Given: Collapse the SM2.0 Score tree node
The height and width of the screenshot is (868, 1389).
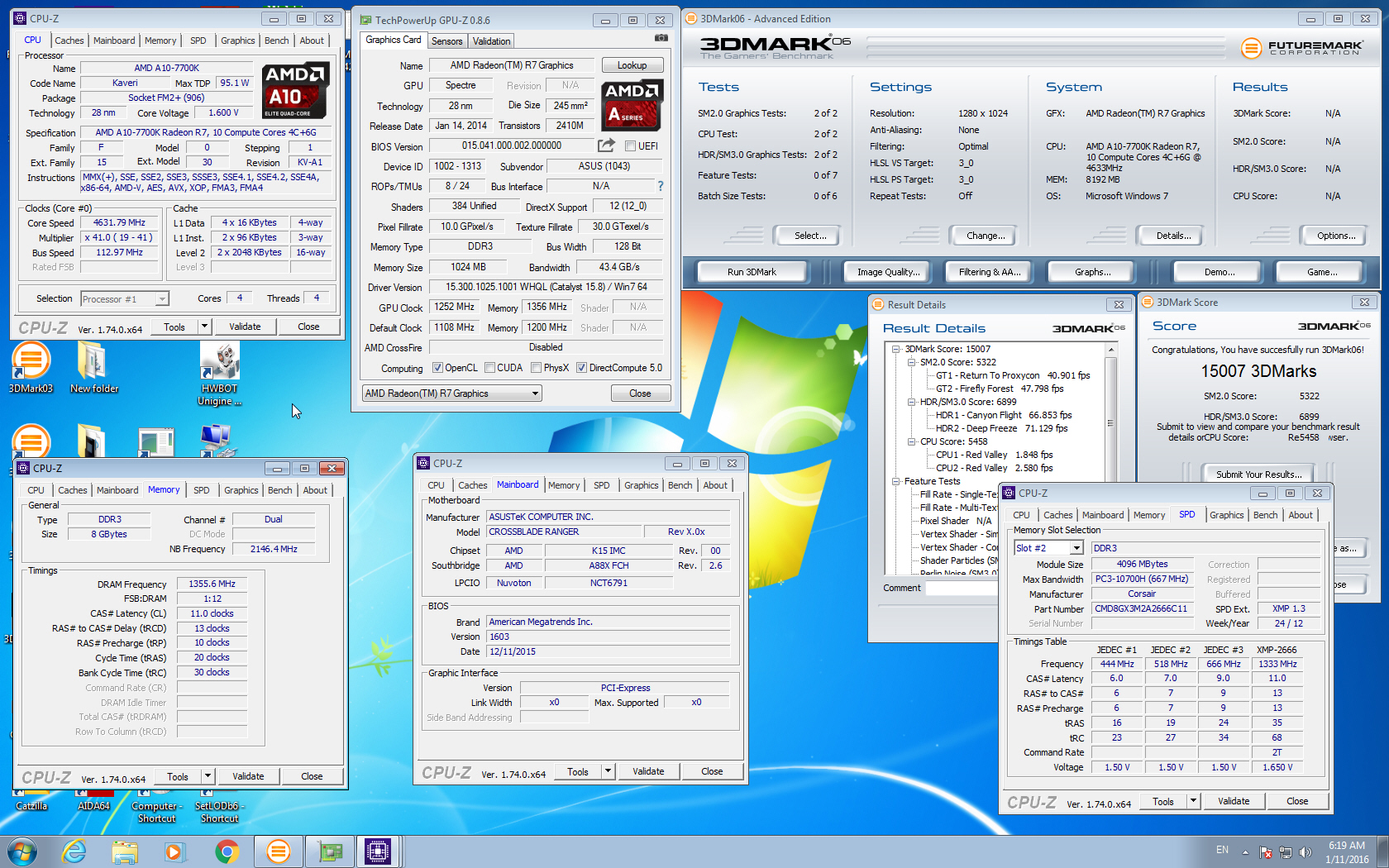Looking at the screenshot, I should click(x=911, y=362).
